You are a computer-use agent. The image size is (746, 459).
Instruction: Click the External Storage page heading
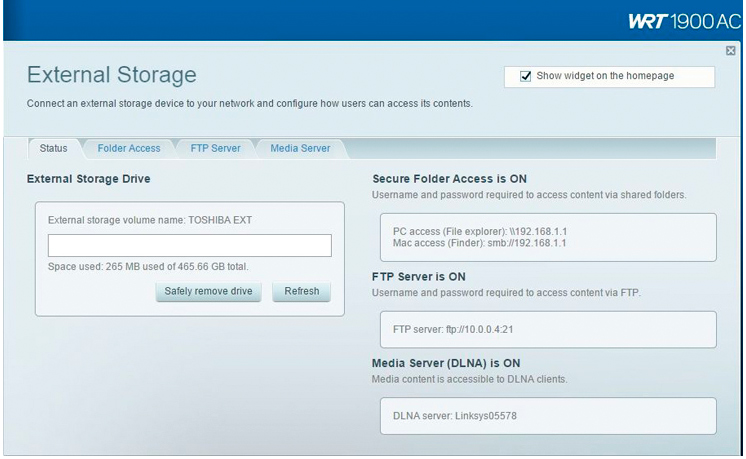(111, 75)
